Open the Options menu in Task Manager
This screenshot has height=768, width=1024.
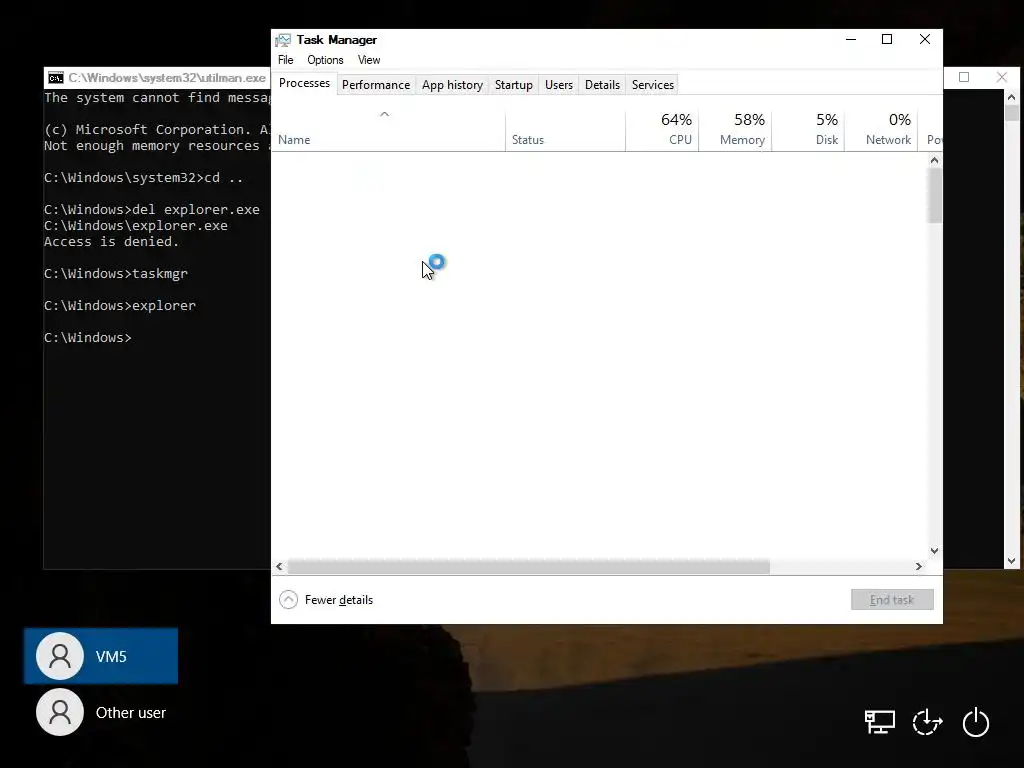click(x=325, y=60)
